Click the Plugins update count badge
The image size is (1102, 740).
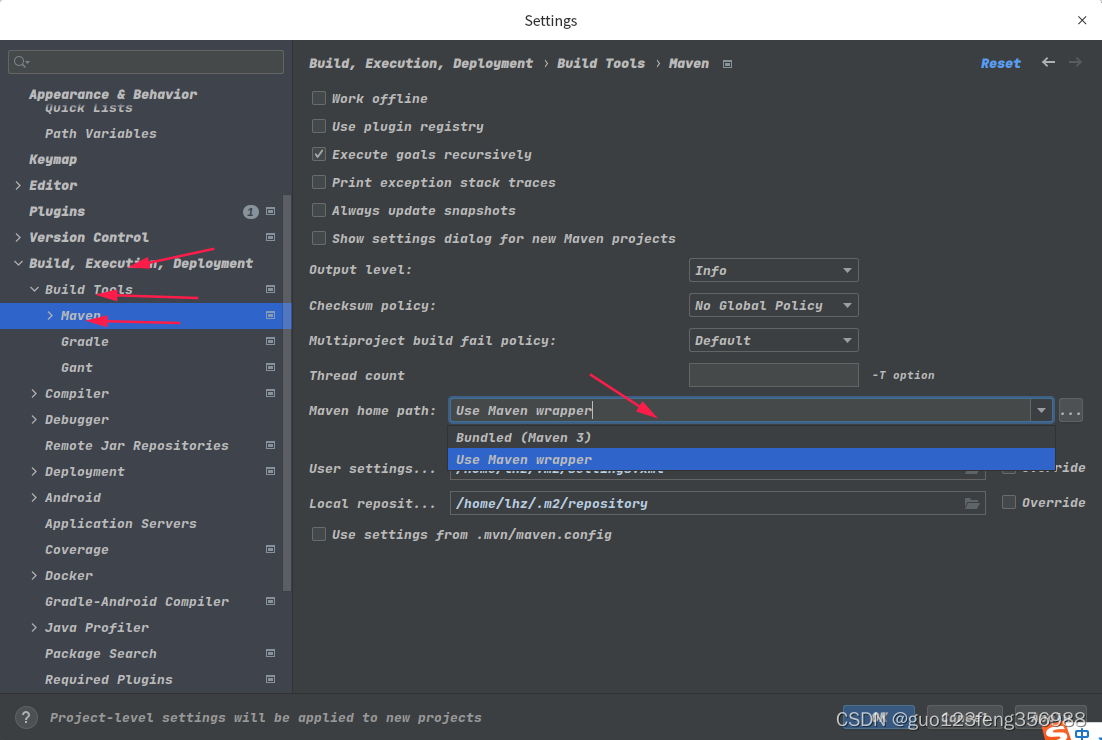point(250,212)
